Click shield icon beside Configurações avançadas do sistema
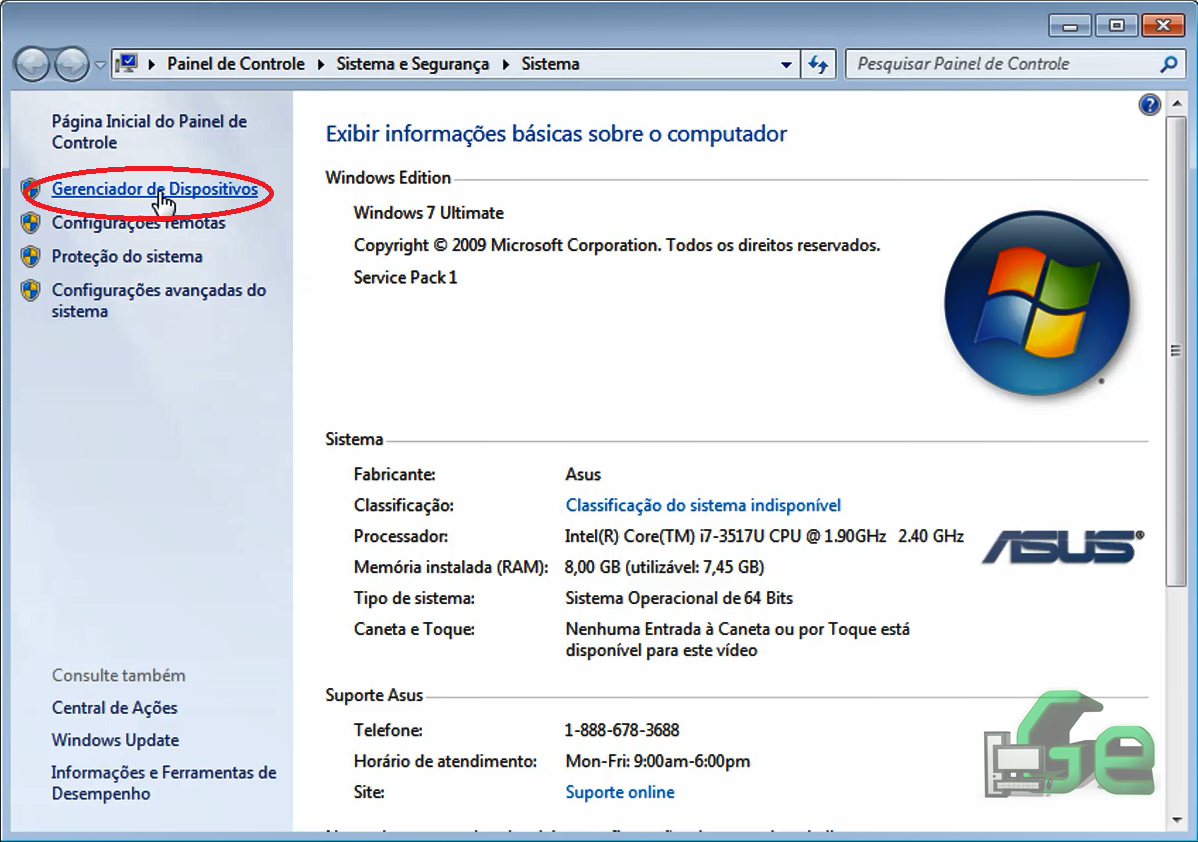The image size is (1198, 842). click(31, 290)
